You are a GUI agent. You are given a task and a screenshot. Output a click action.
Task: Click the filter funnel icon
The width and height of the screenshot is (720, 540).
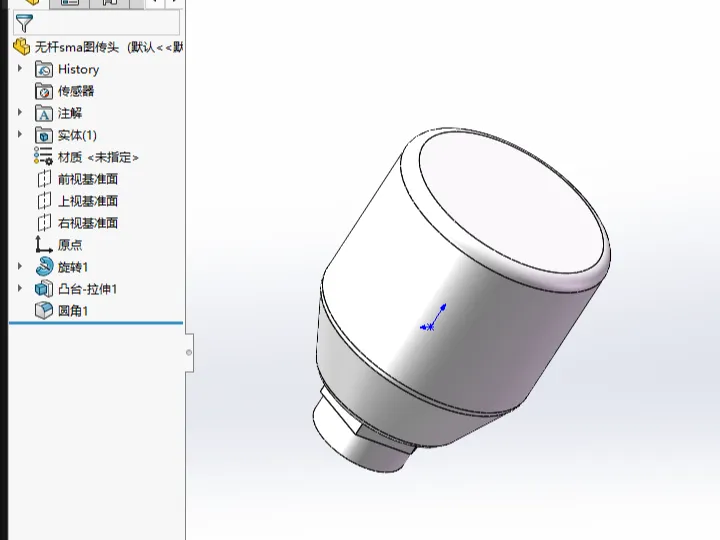24,23
